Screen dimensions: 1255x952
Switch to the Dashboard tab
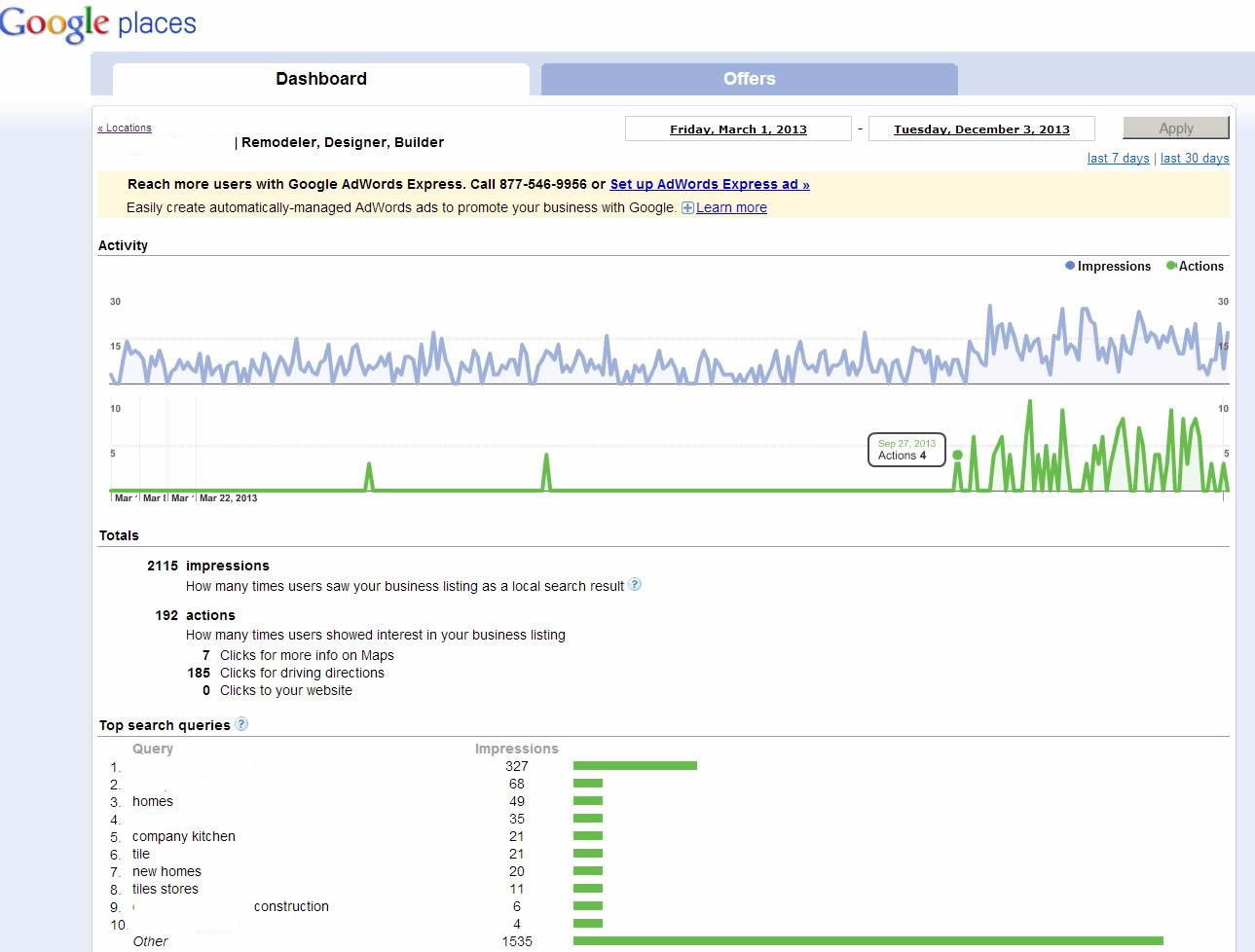[x=321, y=79]
